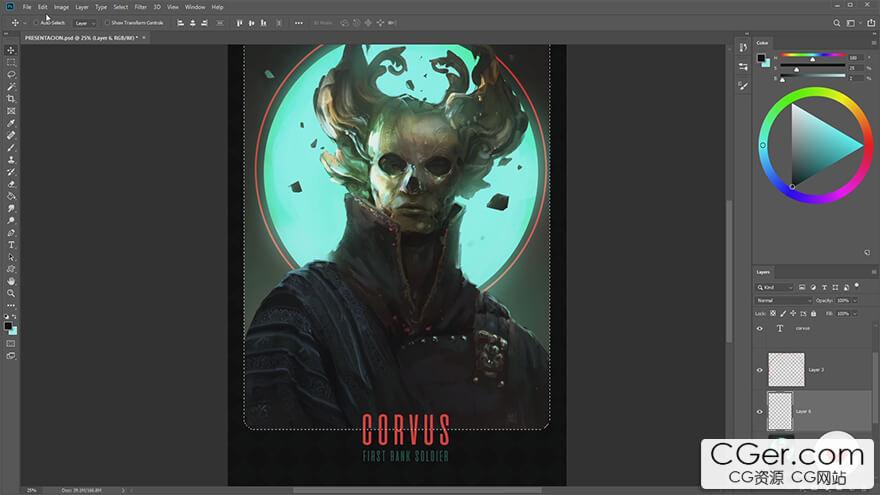
Task: Click the search magnifier in options bar
Action: coord(837,23)
